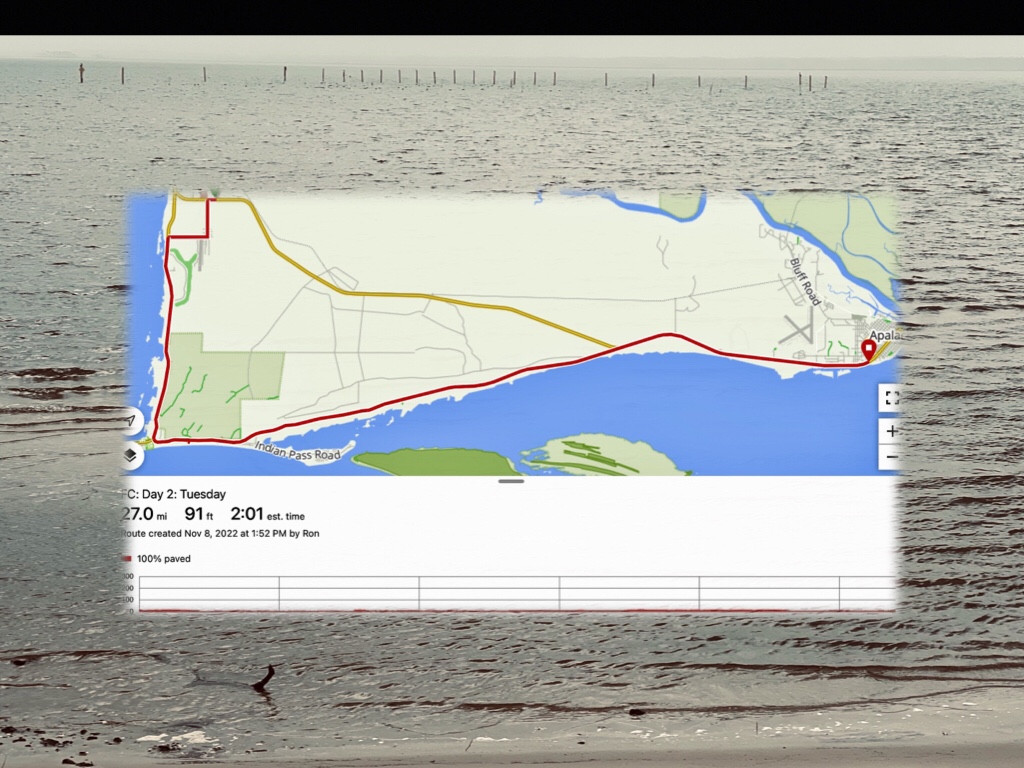Click the fullscreen map icon

(x=891, y=397)
